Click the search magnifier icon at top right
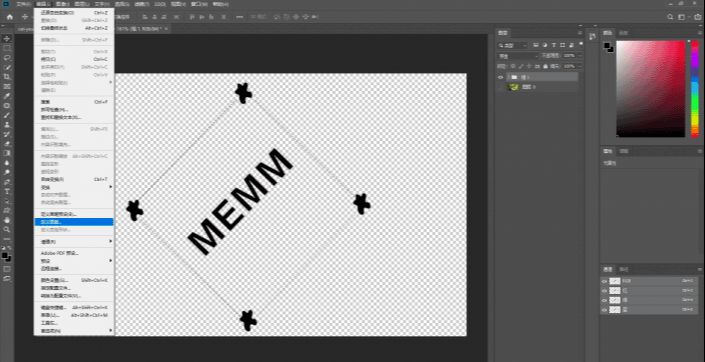 670,17
